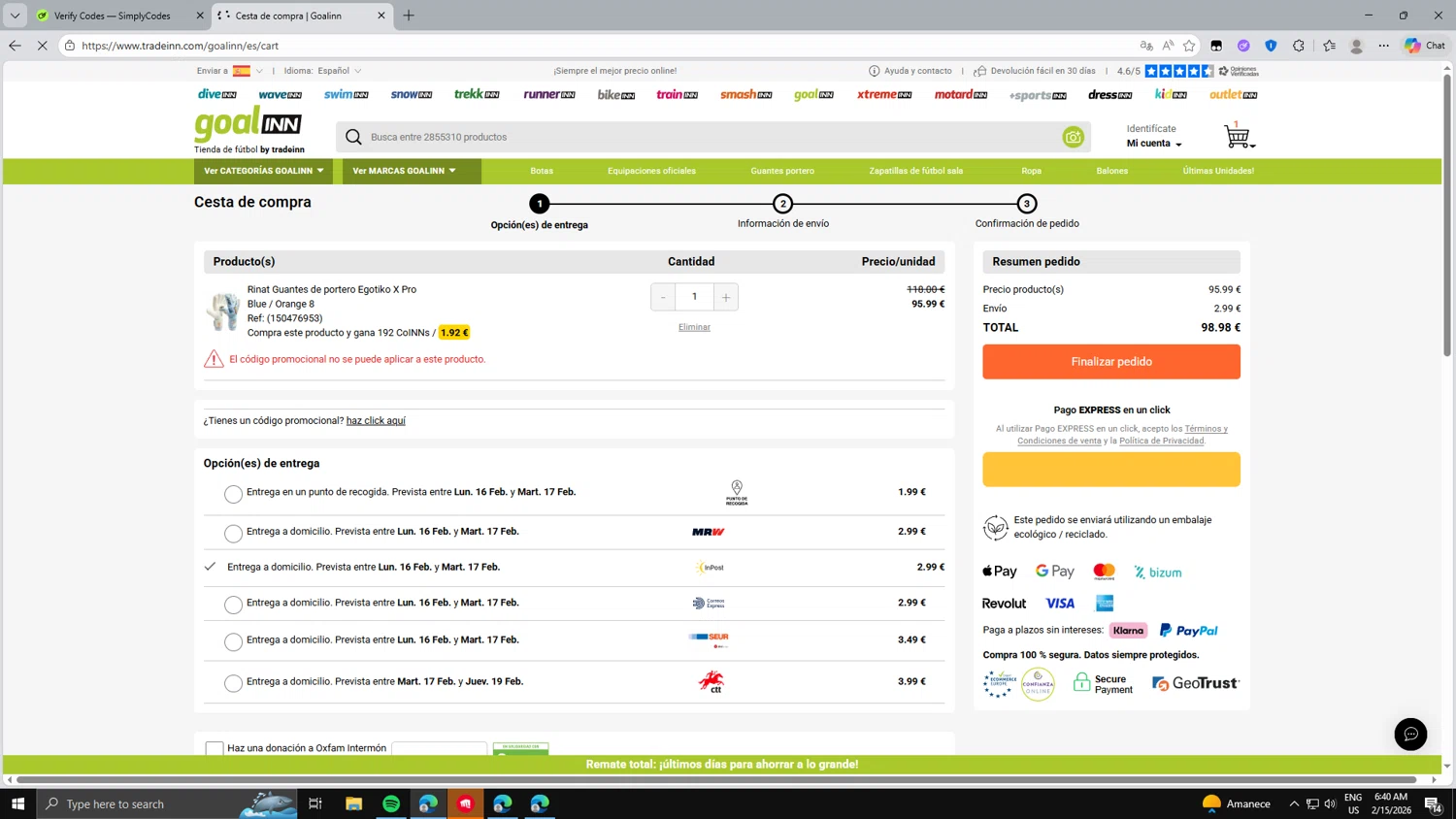Screen dimensions: 1456x819
Task: Click the Últimas Unidades! menu item
Action: coord(1218,171)
